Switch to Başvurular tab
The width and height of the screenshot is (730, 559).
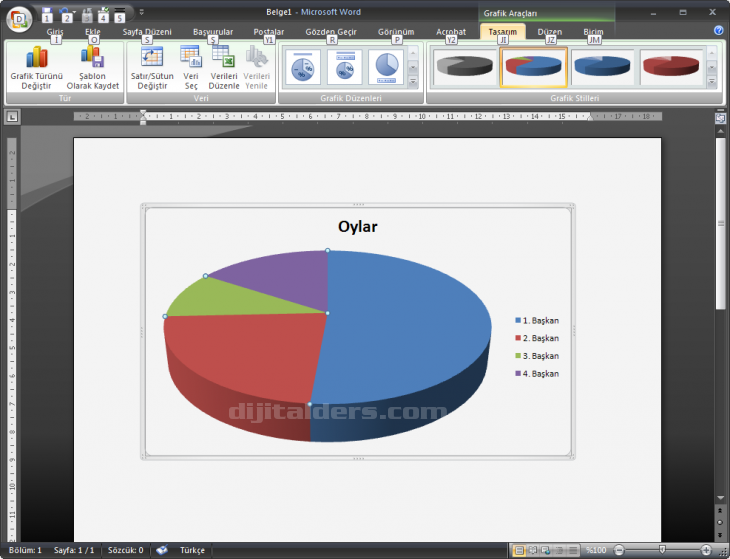point(213,32)
